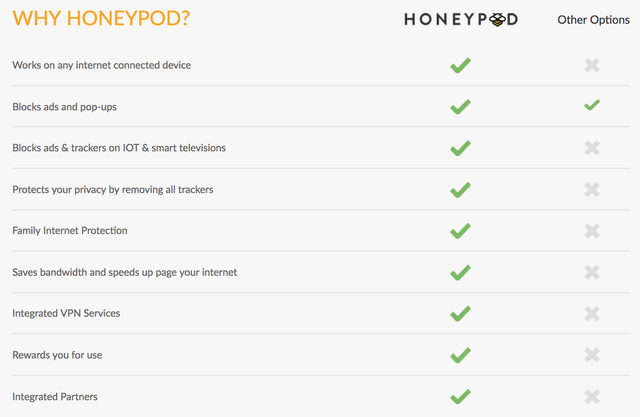The height and width of the screenshot is (417, 640).
Task: Click the gray X for Rewards you for use
Action: [x=592, y=355]
